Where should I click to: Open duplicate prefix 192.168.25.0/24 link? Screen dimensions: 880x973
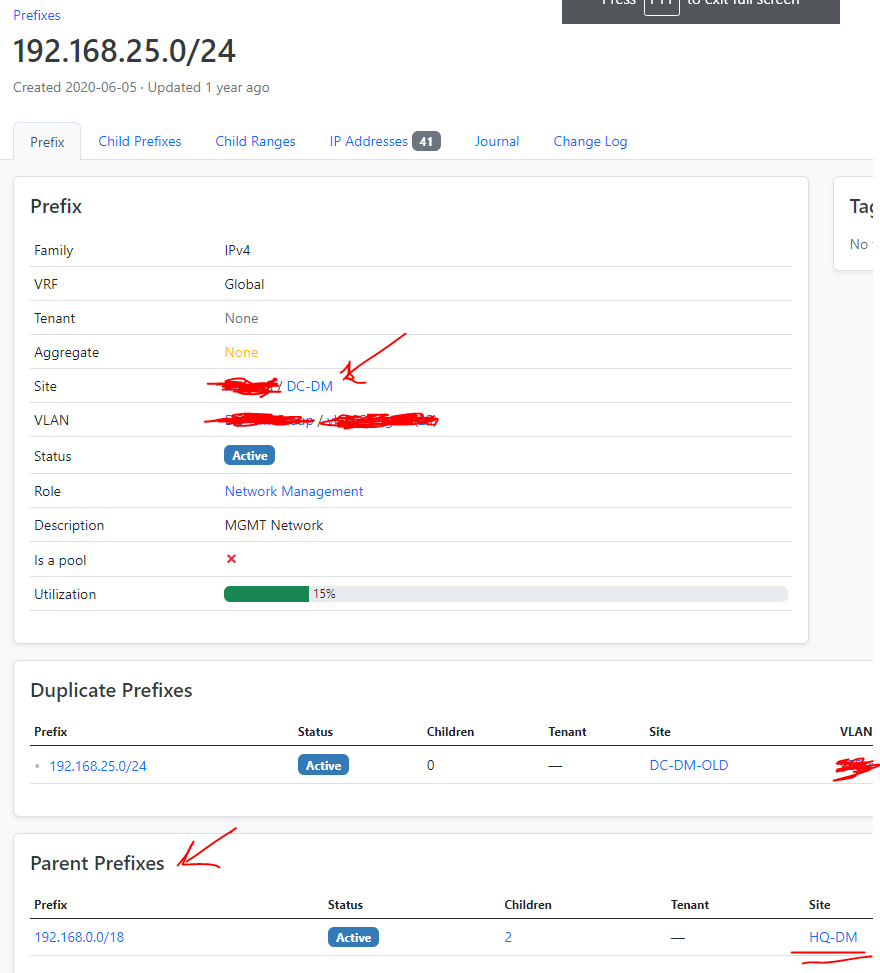tap(98, 766)
